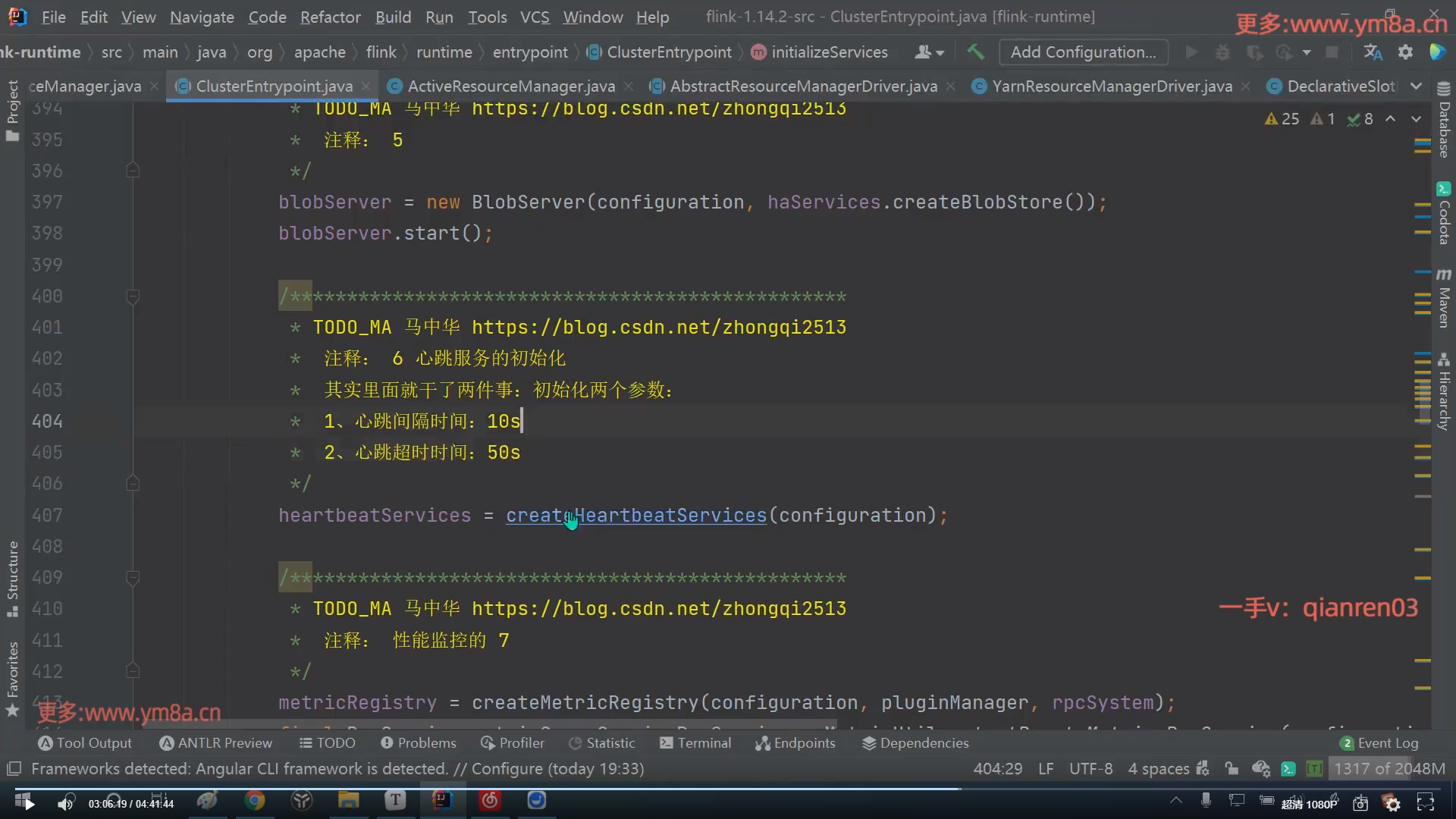Open the Maven tool window
1456x819 pixels.
tap(1444, 298)
